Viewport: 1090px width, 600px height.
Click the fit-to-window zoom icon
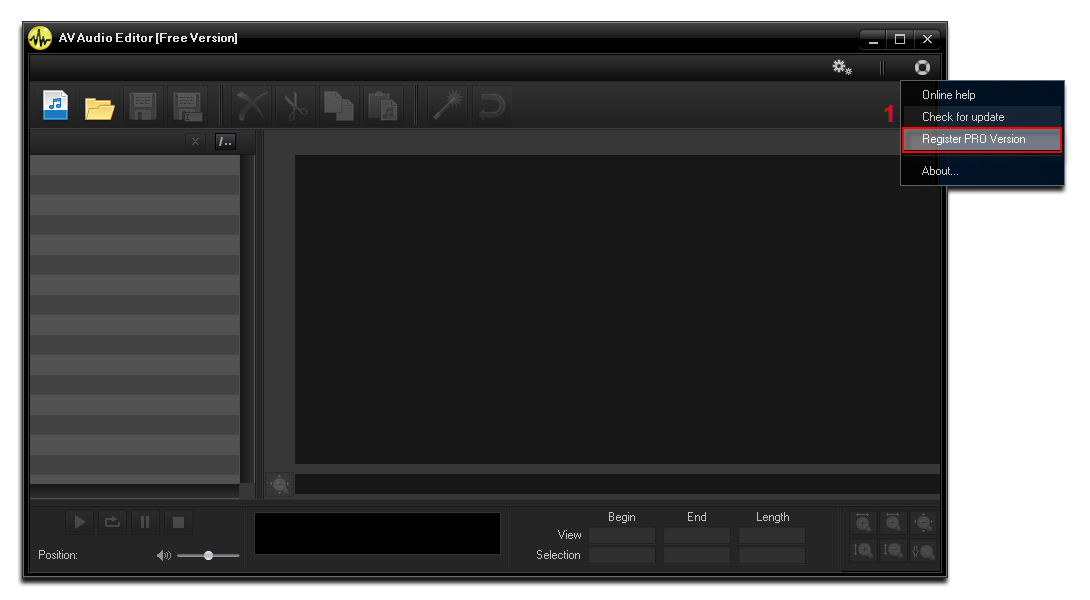click(x=922, y=521)
